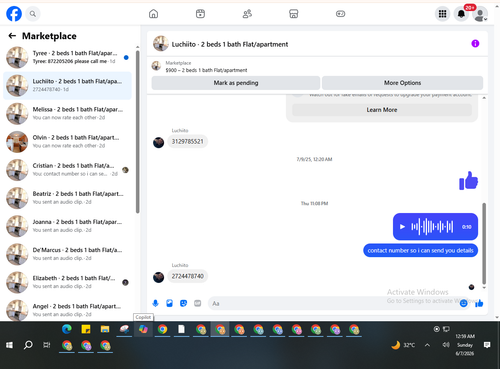
Task: Open the emoji picker in message box
Action: pyautogui.click(x=463, y=303)
